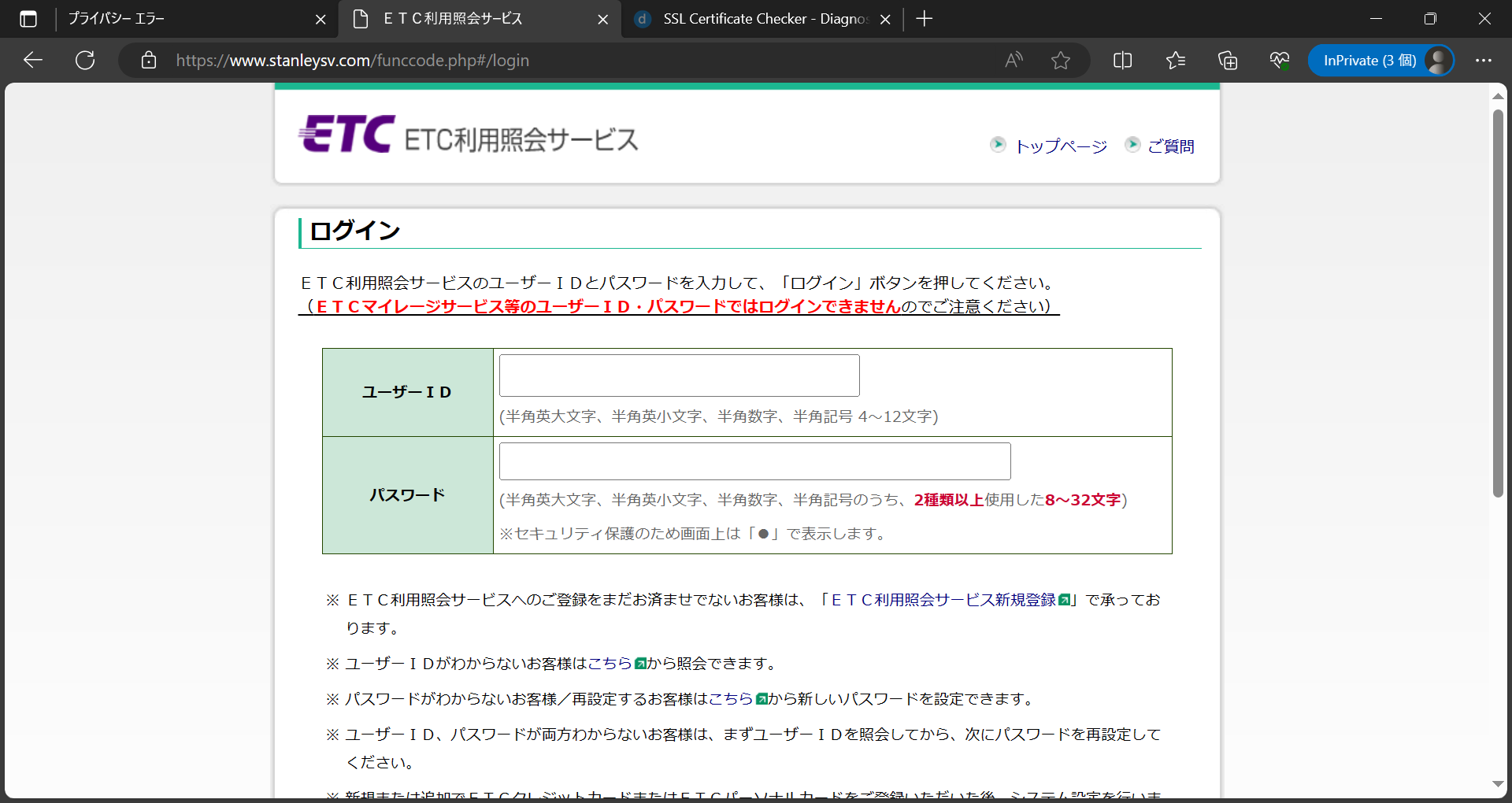
Task: Click scrollbar down arrow
Action: [x=1498, y=784]
